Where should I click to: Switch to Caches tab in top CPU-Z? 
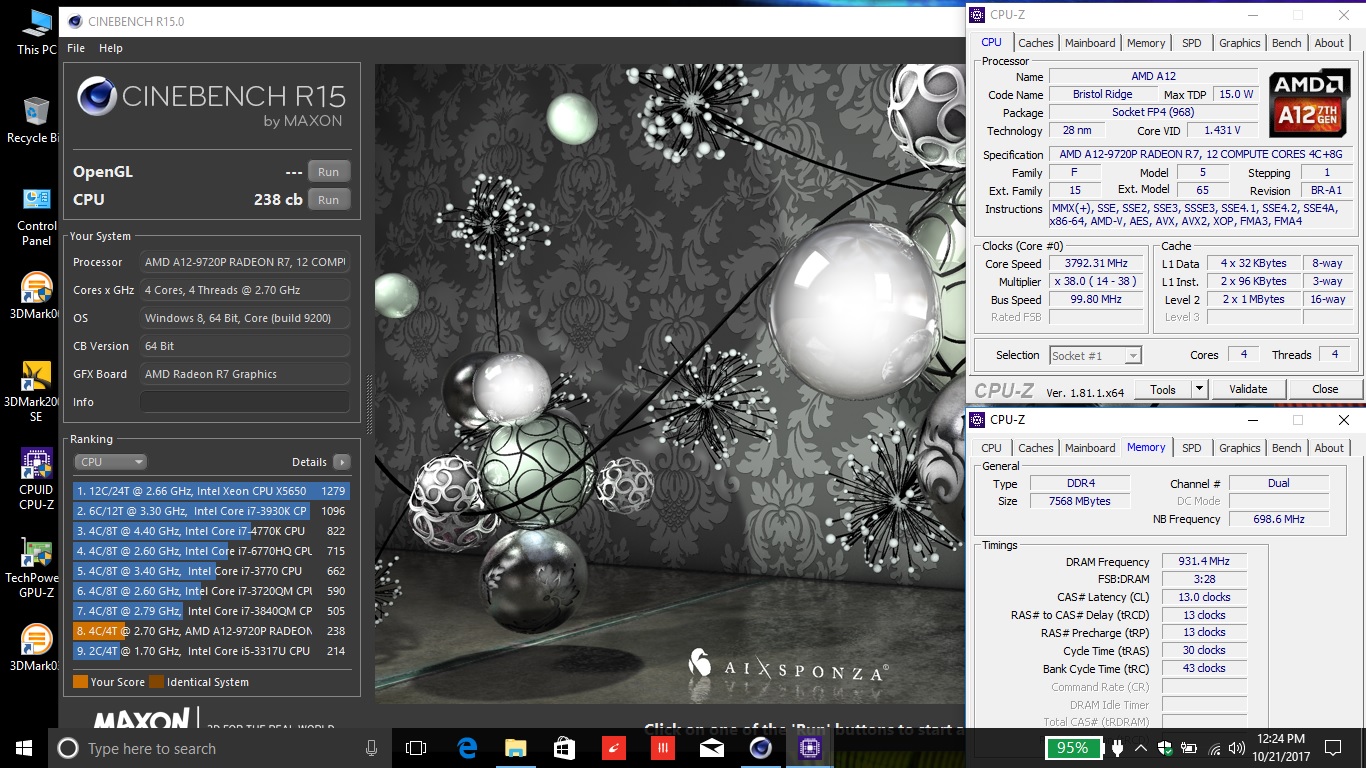tap(1036, 43)
